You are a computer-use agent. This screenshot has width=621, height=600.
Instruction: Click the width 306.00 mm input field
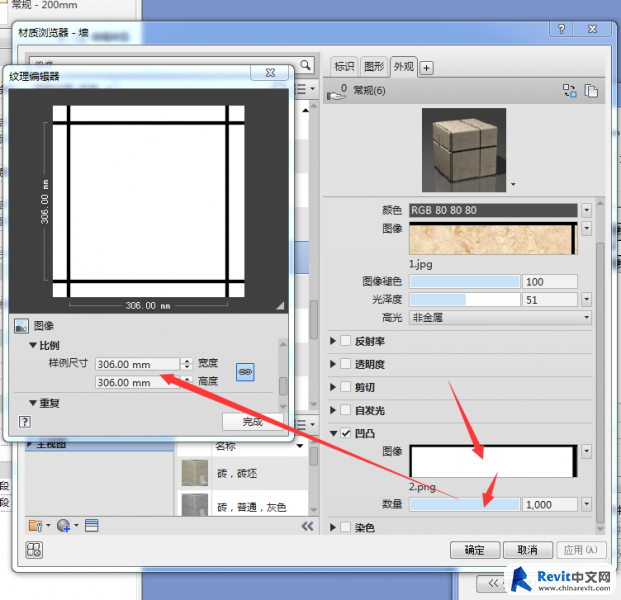tap(137, 364)
